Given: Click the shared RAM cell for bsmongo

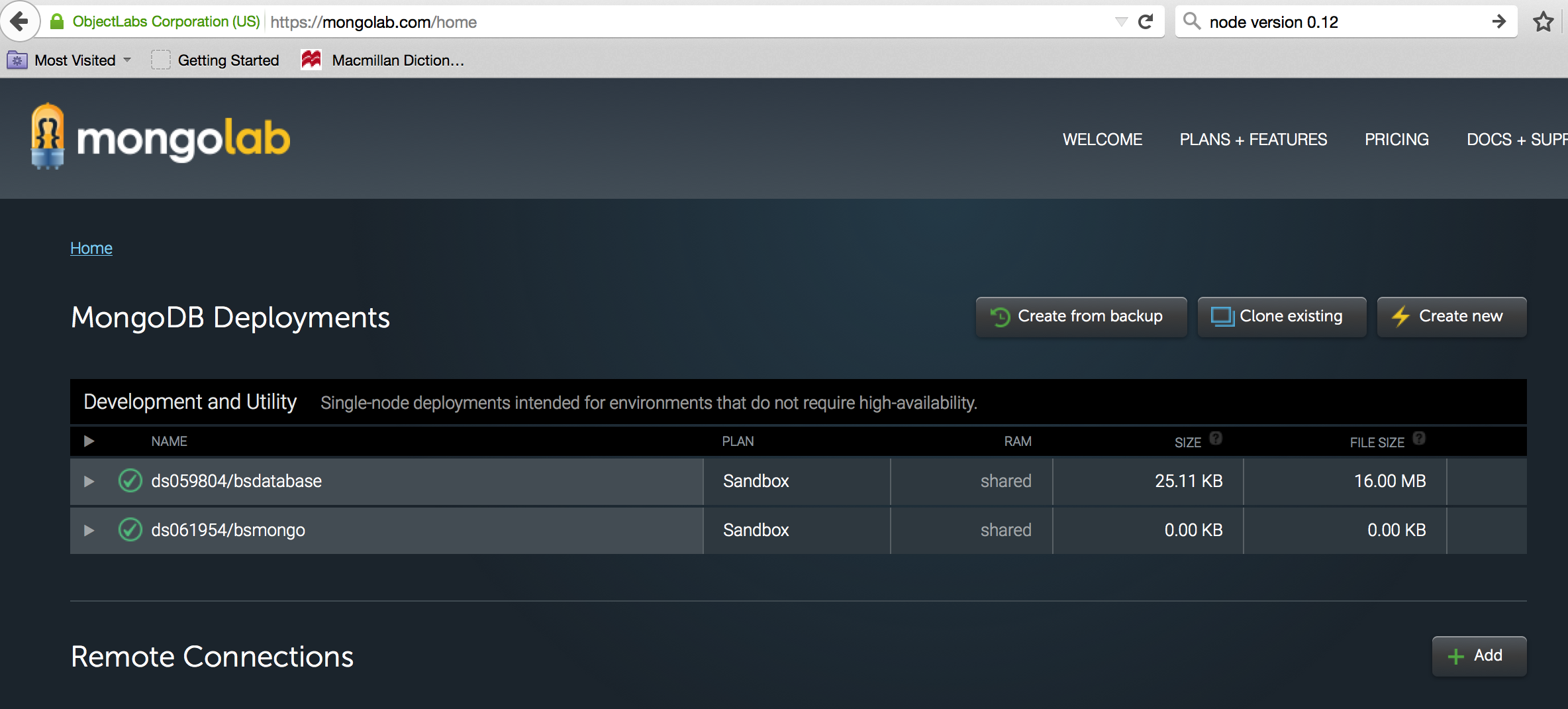Looking at the screenshot, I should pos(971,531).
